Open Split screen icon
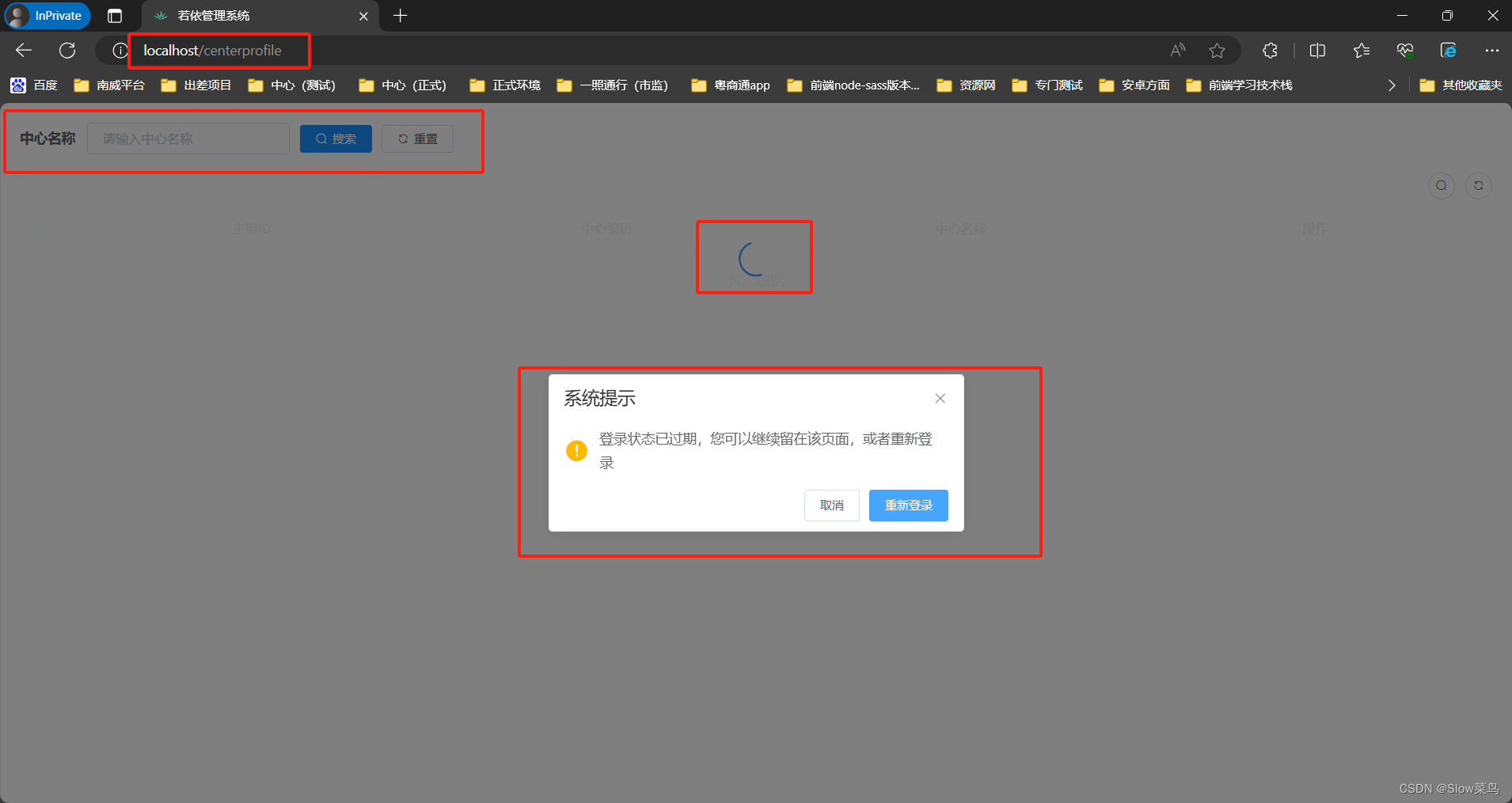This screenshot has width=1512, height=803. [x=1317, y=51]
